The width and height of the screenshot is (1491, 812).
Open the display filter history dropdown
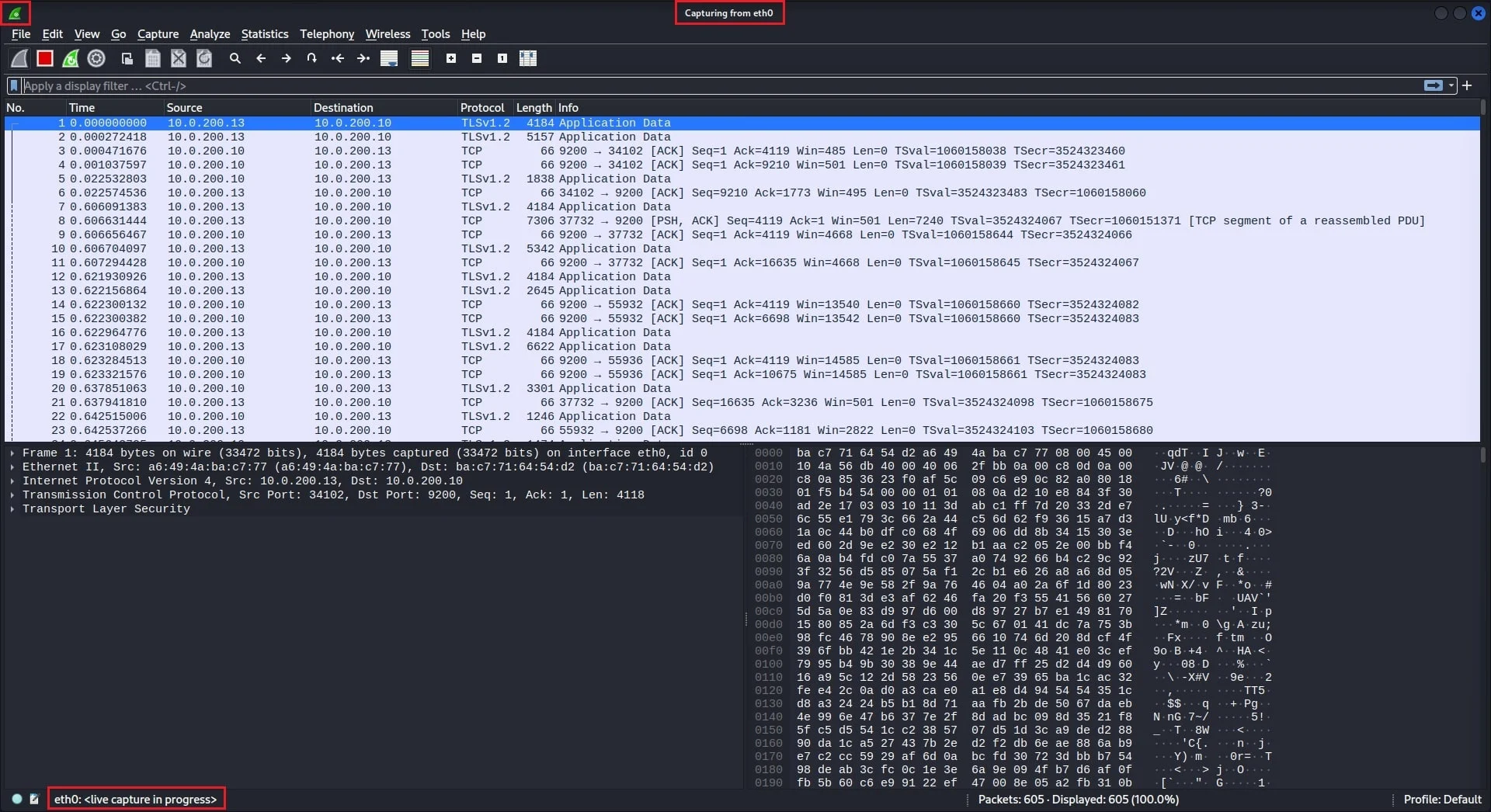pyautogui.click(x=1451, y=85)
